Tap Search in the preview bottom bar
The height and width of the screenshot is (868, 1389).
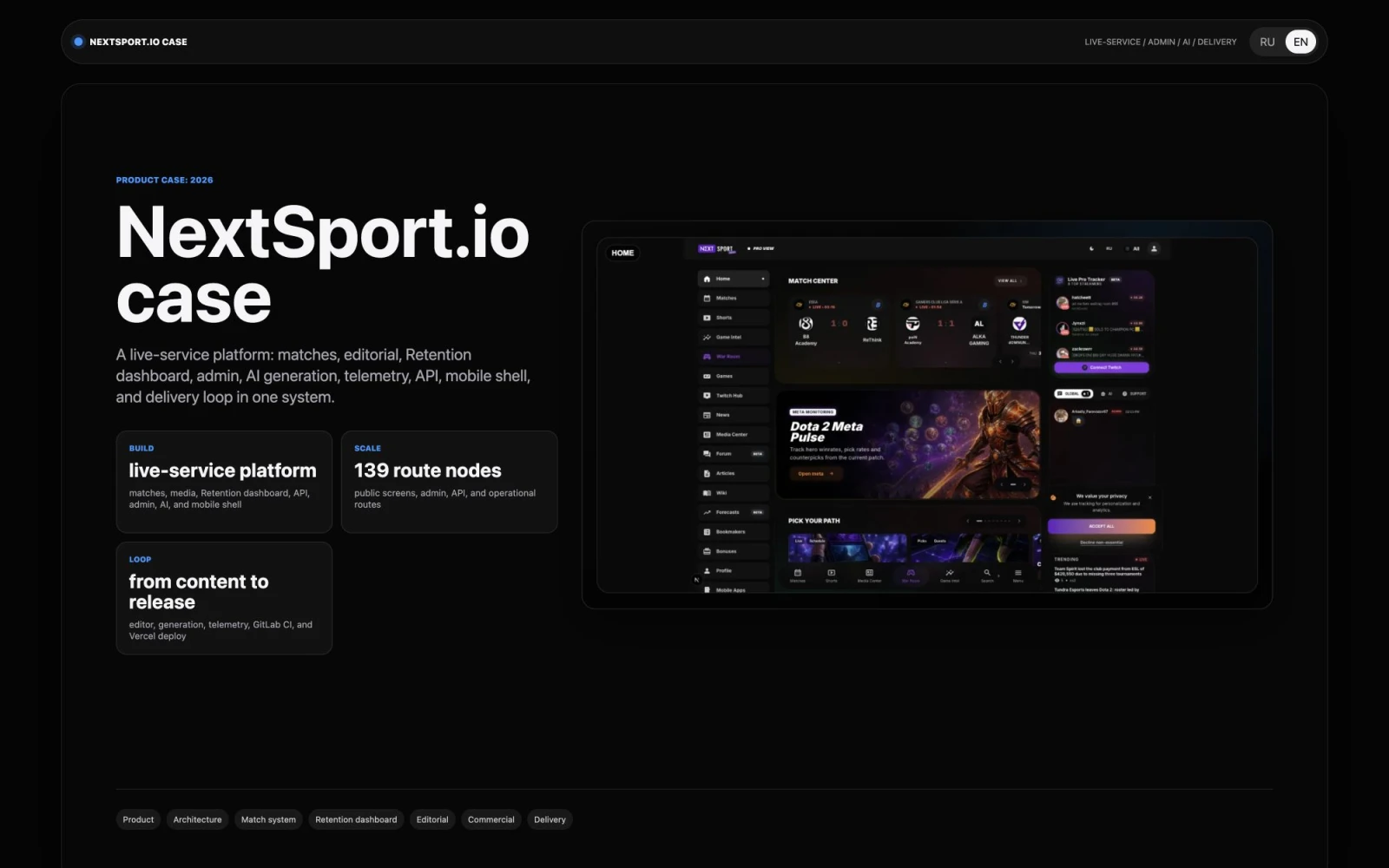click(987, 575)
